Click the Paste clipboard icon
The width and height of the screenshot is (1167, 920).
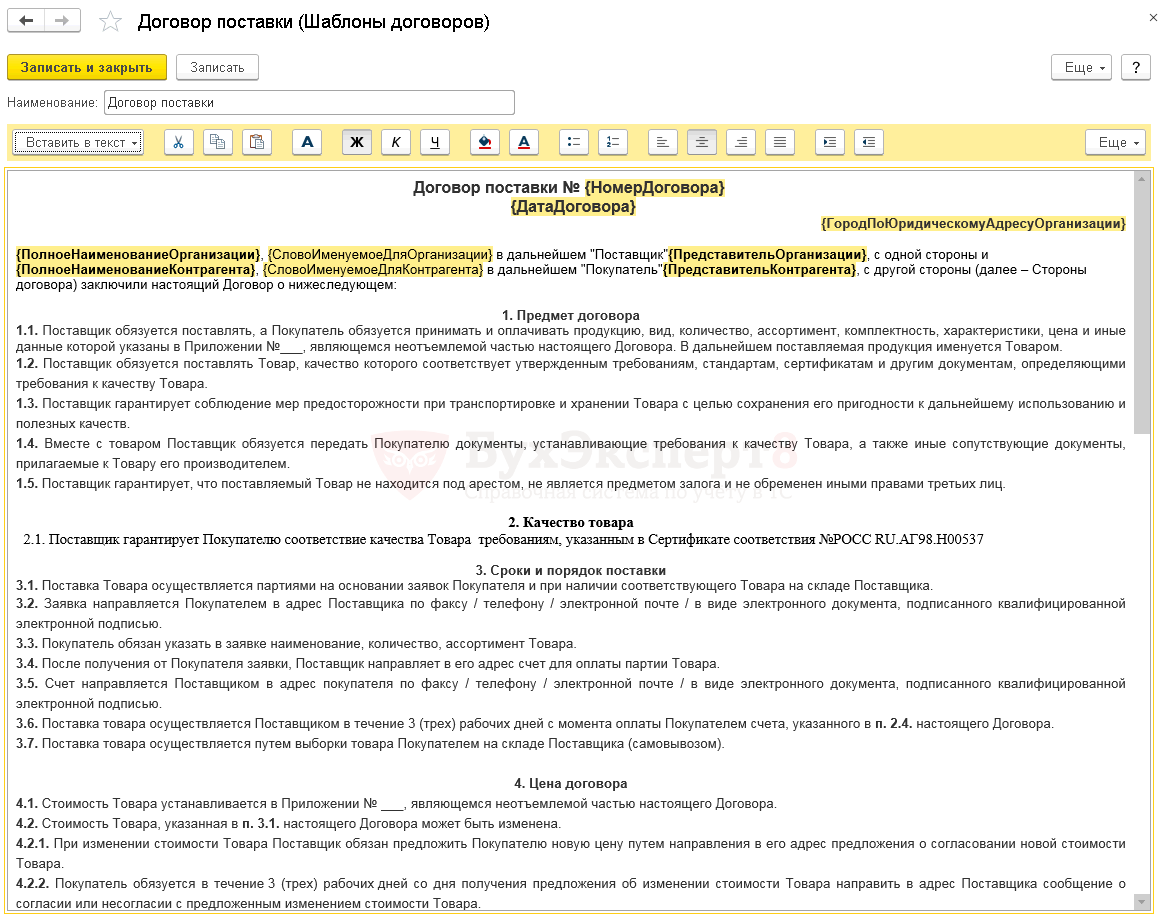pos(257,143)
